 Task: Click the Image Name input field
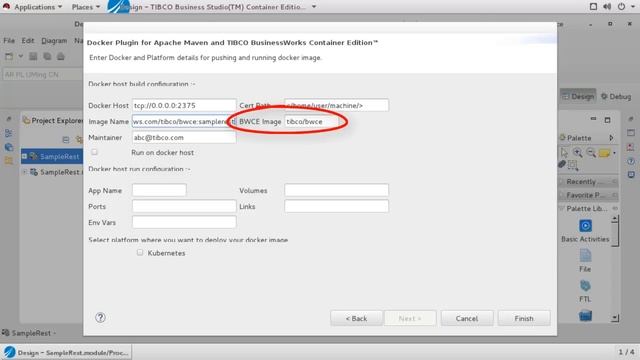pyautogui.click(x=184, y=121)
